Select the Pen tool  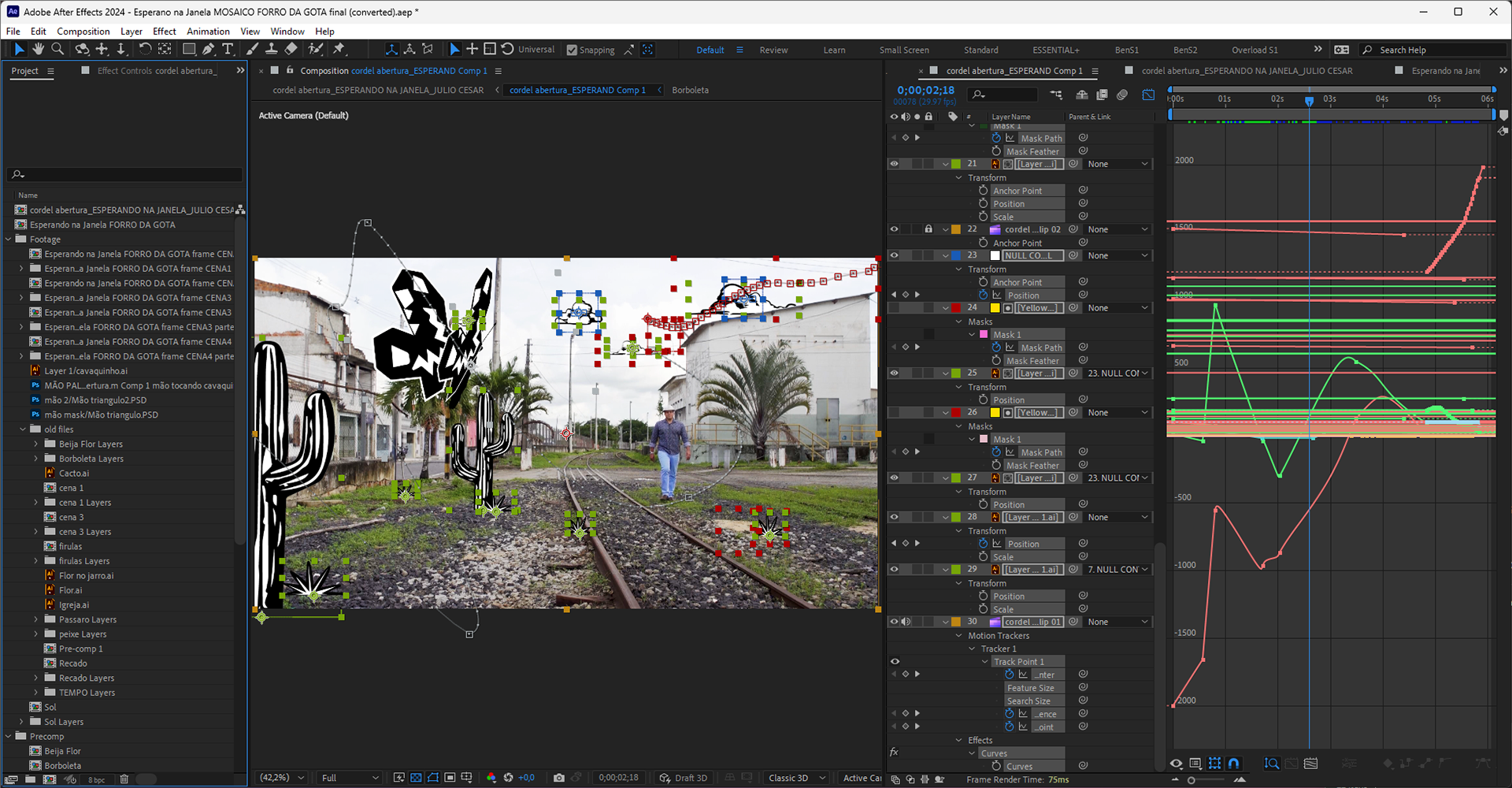[x=209, y=49]
